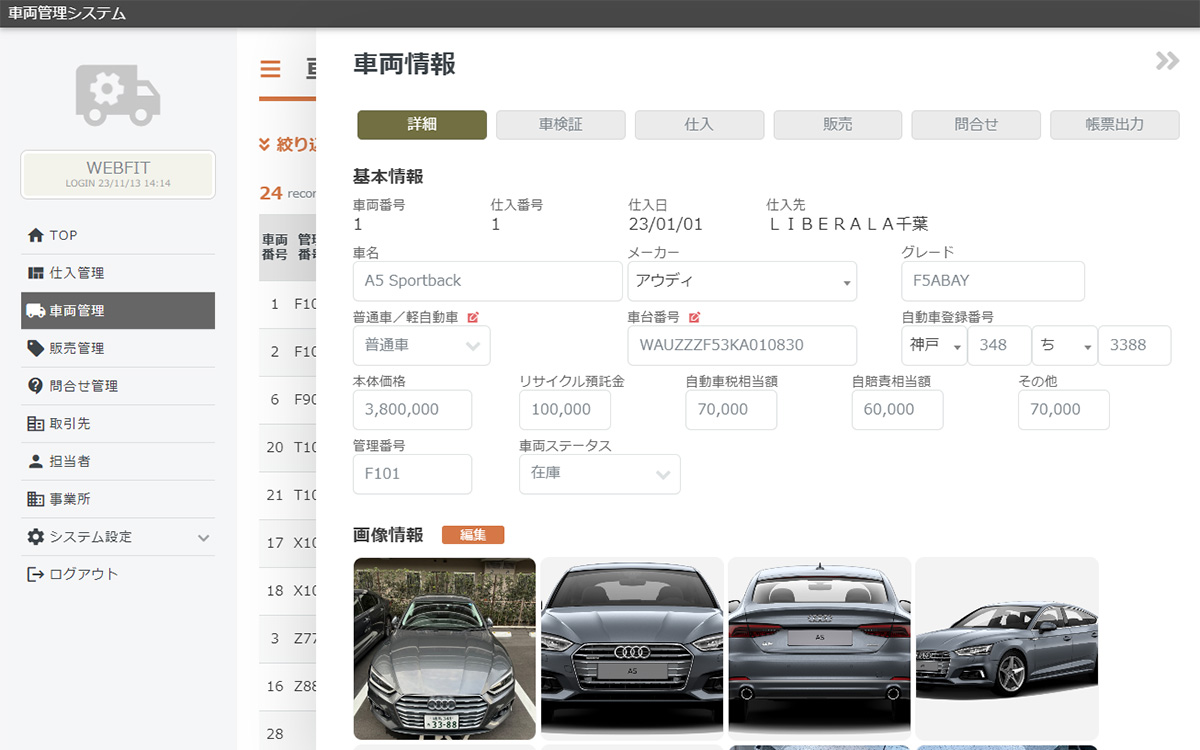Open 事業所 in the sidebar
1200x750 pixels.
[118, 499]
